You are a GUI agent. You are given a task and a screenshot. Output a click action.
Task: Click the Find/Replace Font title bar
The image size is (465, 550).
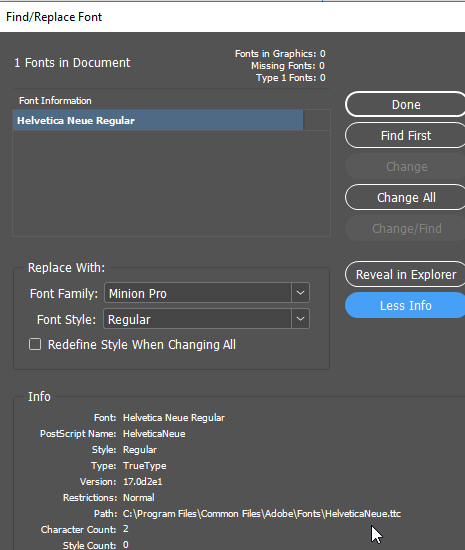tap(232, 17)
